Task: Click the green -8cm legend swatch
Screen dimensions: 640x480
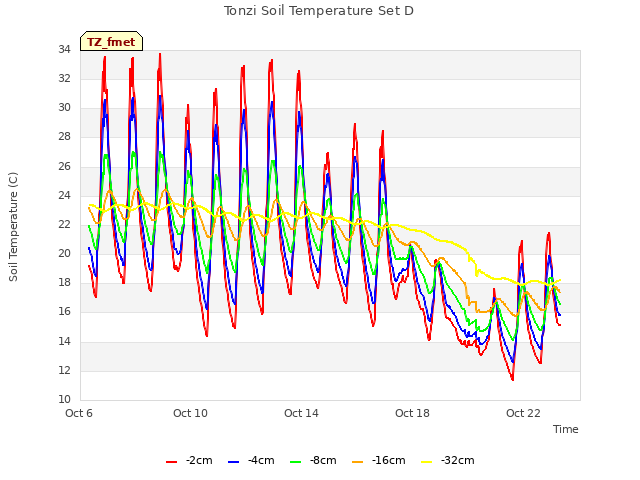Action: tap(296, 461)
